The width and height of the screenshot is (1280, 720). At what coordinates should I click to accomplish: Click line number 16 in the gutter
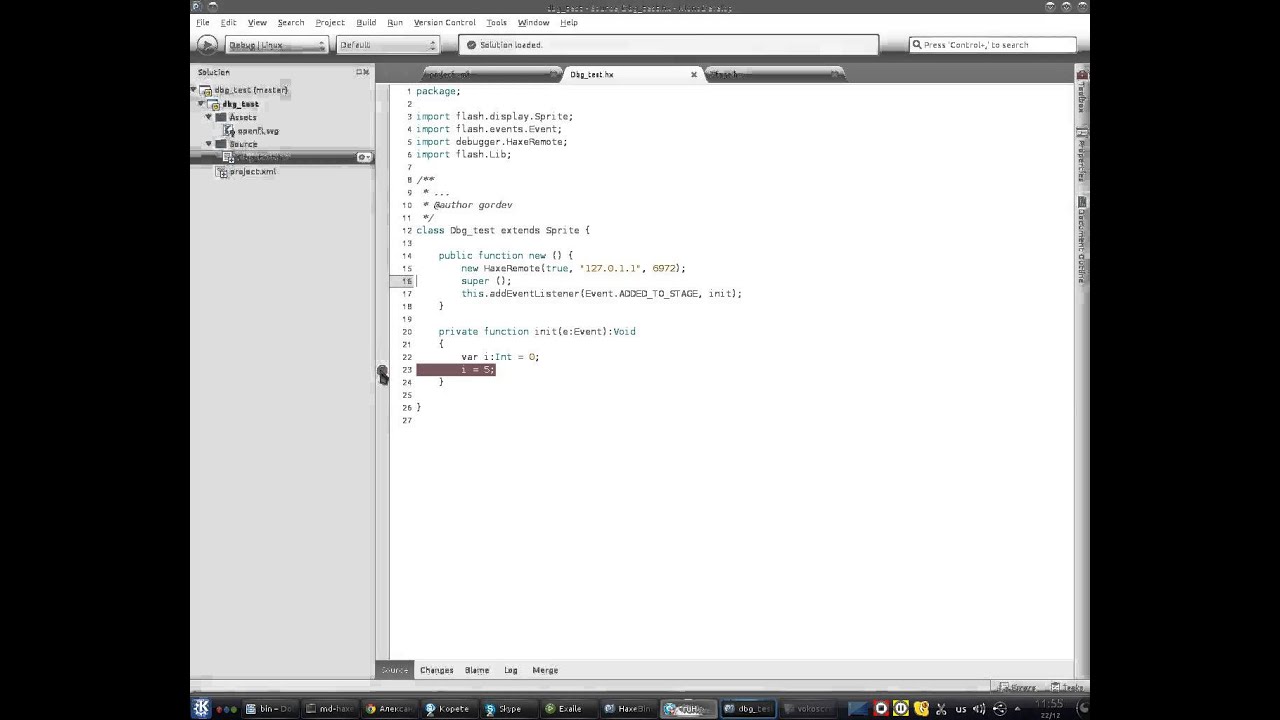click(x=407, y=281)
